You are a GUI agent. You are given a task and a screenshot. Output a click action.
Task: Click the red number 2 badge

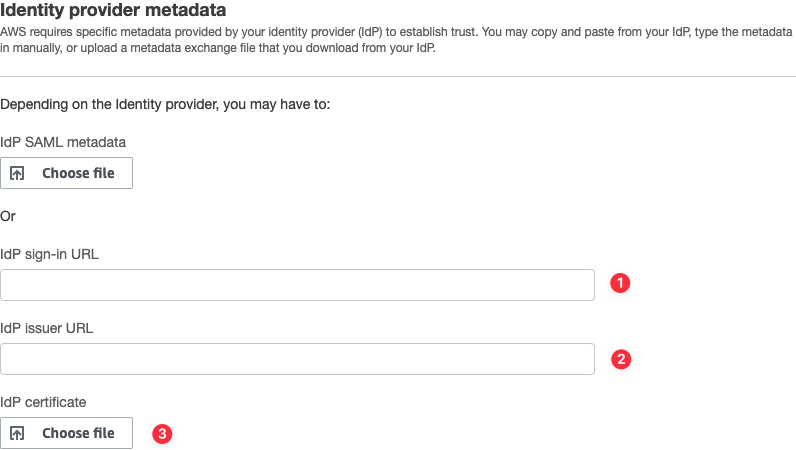pyautogui.click(x=620, y=359)
